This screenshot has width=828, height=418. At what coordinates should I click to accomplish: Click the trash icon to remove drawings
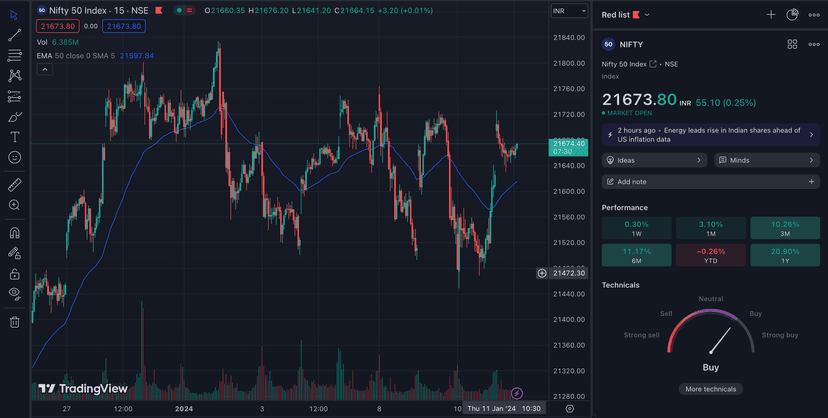point(14,322)
